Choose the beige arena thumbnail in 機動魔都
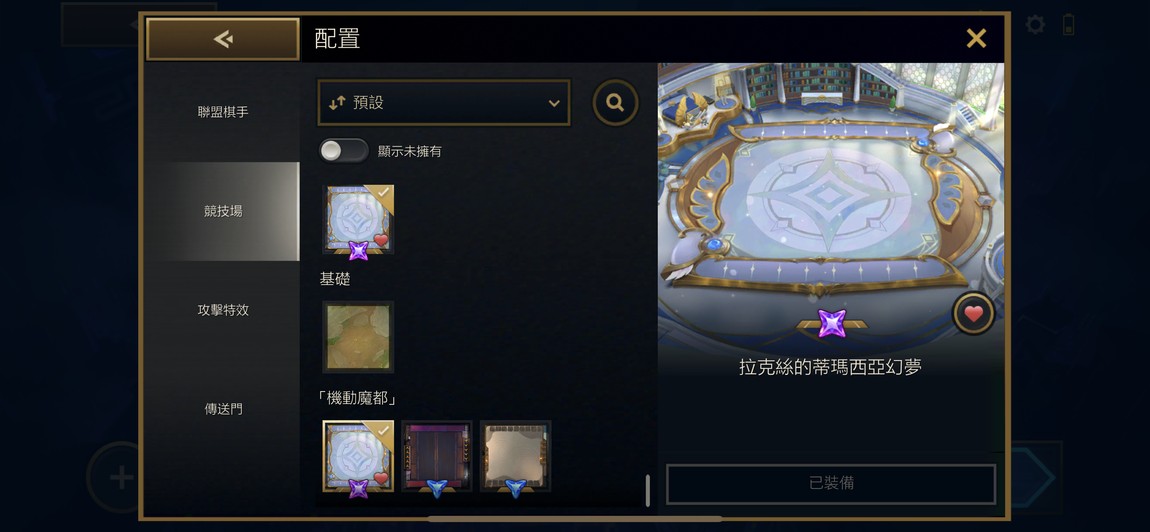 [516, 456]
